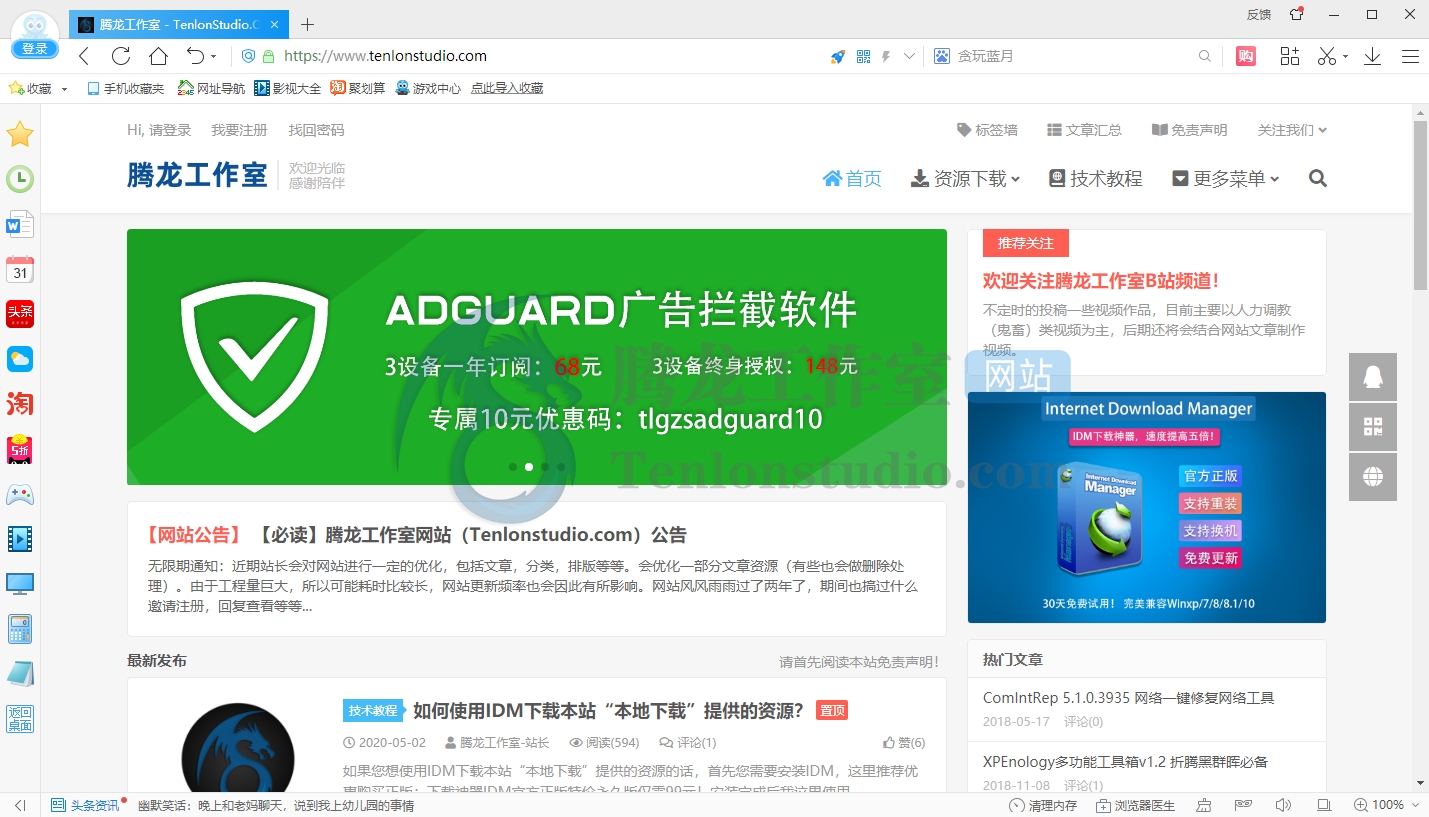Expand the 资源下载 menu
The height and width of the screenshot is (817, 1429).
(966, 179)
